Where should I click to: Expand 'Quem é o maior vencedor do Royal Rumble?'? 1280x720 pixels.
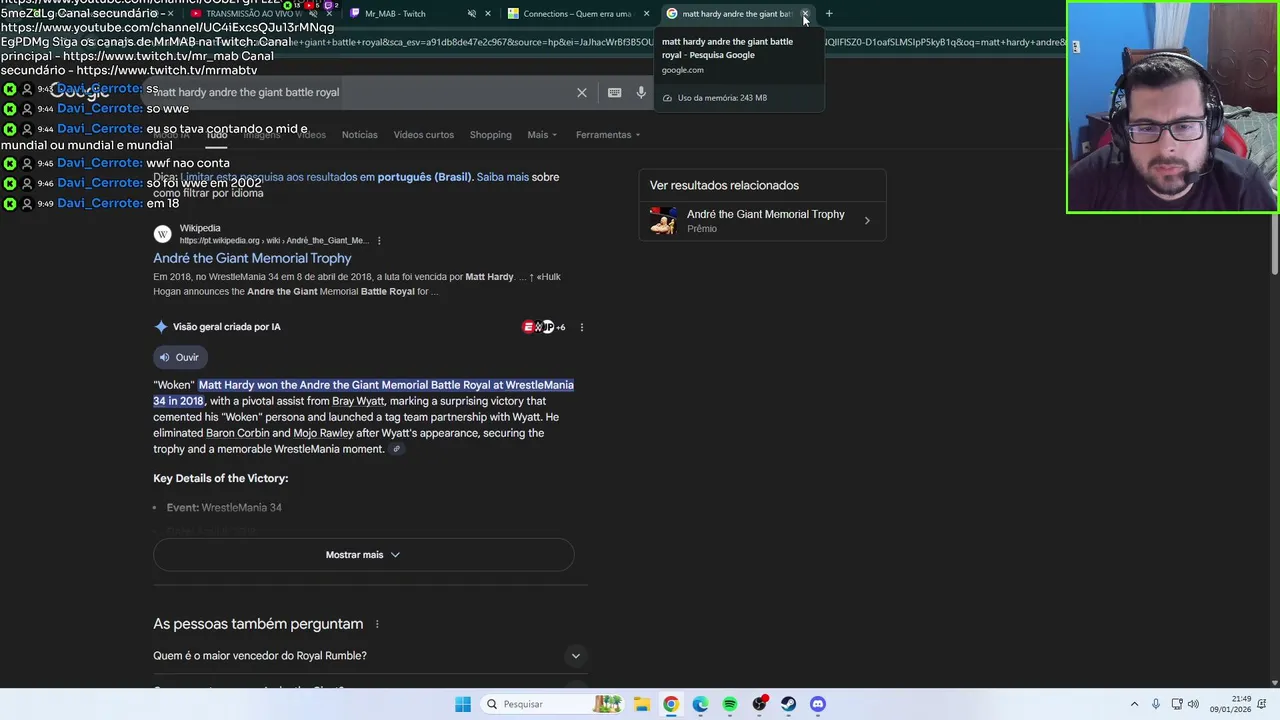pos(364,656)
